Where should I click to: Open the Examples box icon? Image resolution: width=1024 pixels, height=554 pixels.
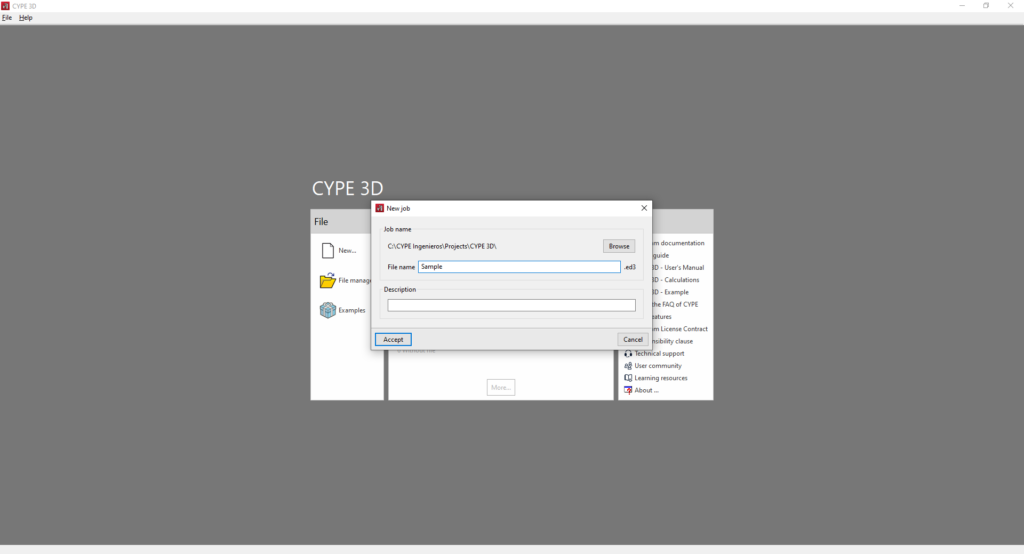pyautogui.click(x=328, y=310)
